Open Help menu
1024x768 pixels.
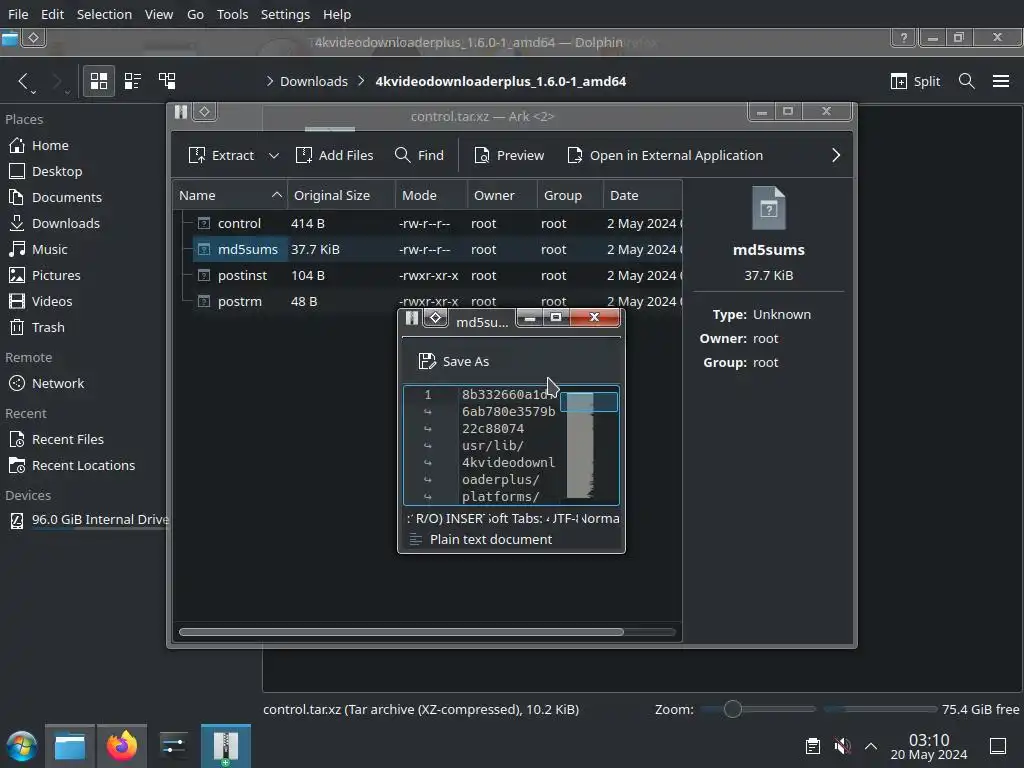click(337, 14)
